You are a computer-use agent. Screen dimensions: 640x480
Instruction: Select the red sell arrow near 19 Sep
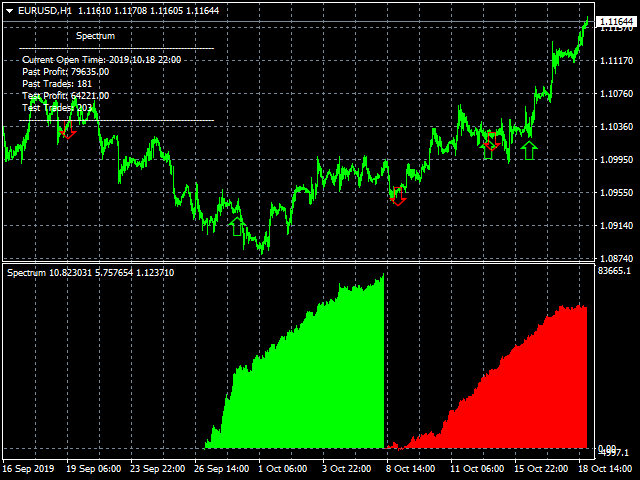pos(68,130)
